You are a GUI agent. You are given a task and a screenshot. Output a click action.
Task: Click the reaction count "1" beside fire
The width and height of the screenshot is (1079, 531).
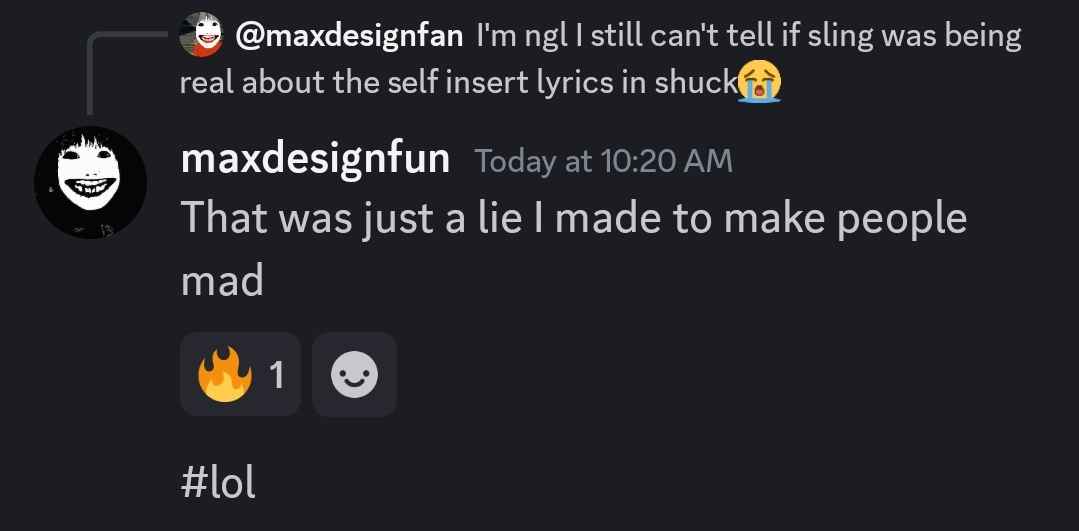[277, 375]
